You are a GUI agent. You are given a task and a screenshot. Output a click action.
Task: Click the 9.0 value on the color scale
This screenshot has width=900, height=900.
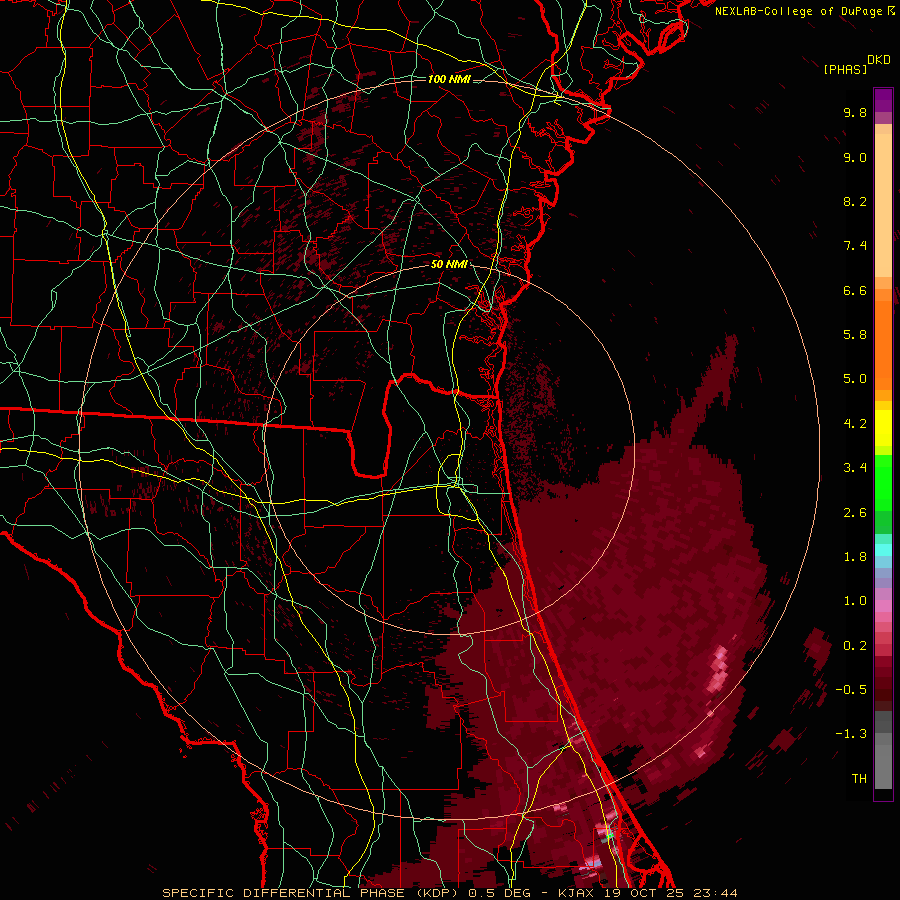click(x=855, y=157)
